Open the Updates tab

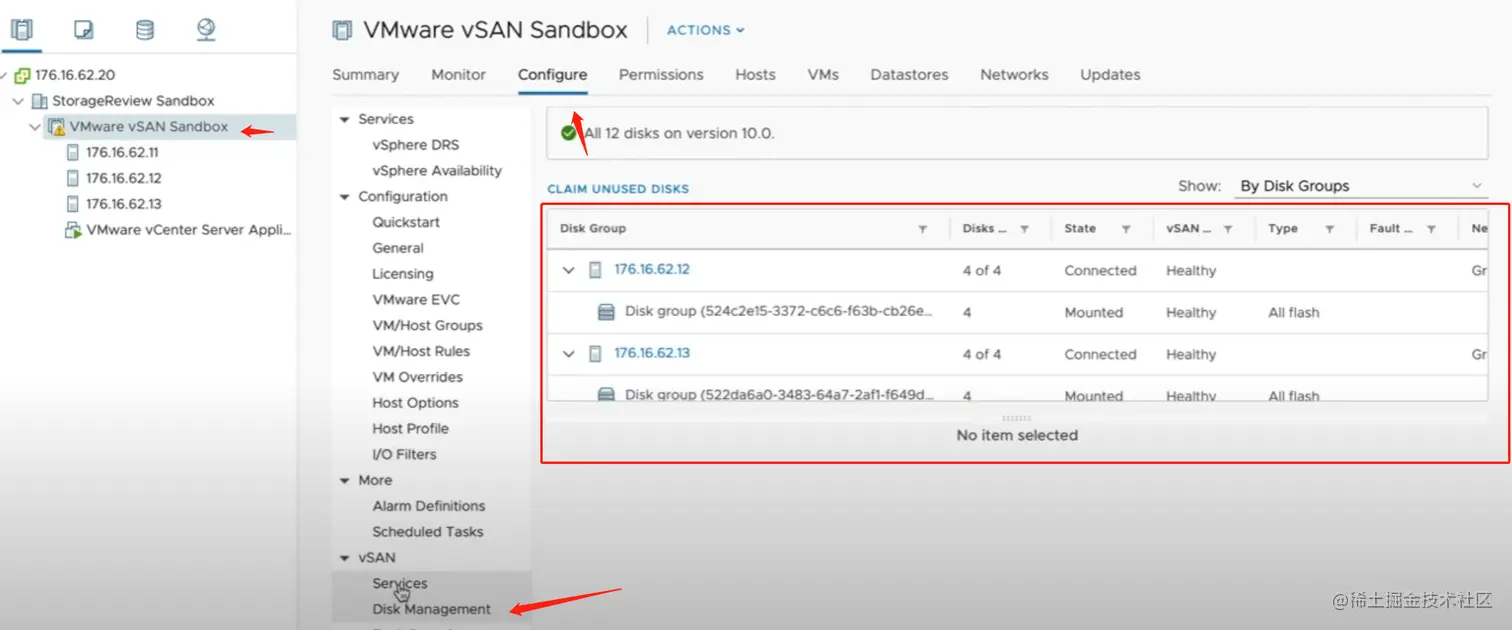click(1110, 75)
